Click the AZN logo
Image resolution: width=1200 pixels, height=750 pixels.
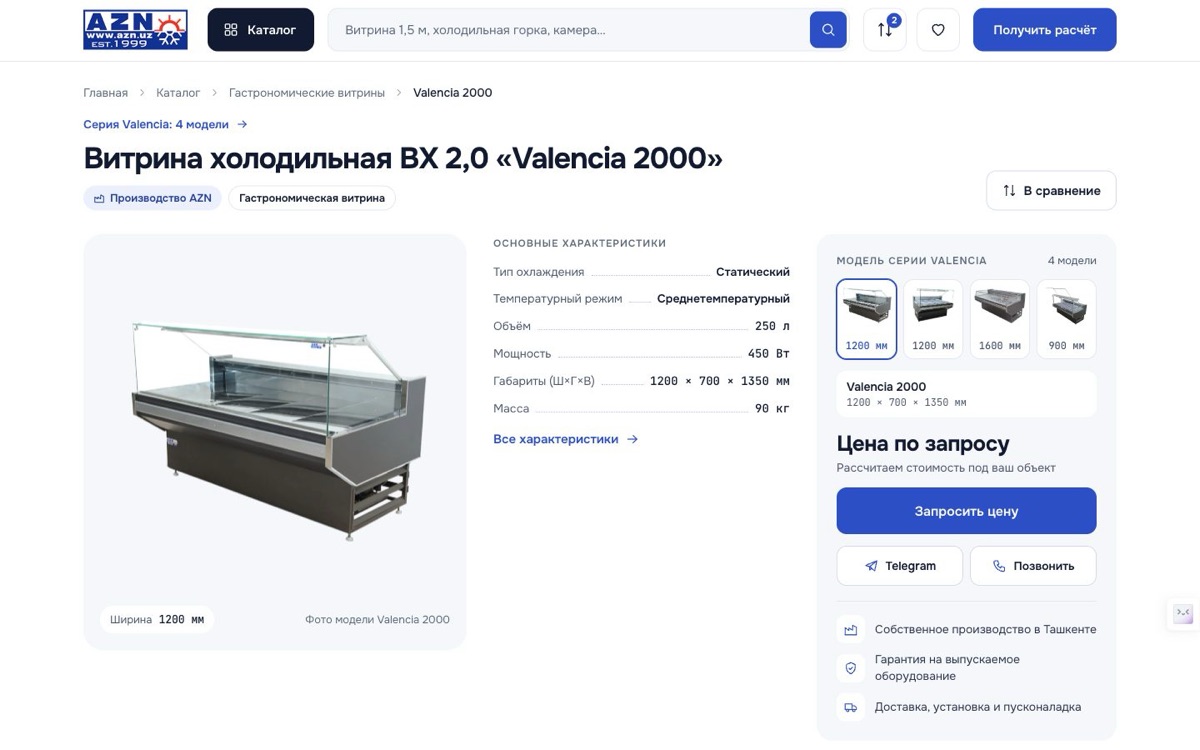click(x=135, y=30)
